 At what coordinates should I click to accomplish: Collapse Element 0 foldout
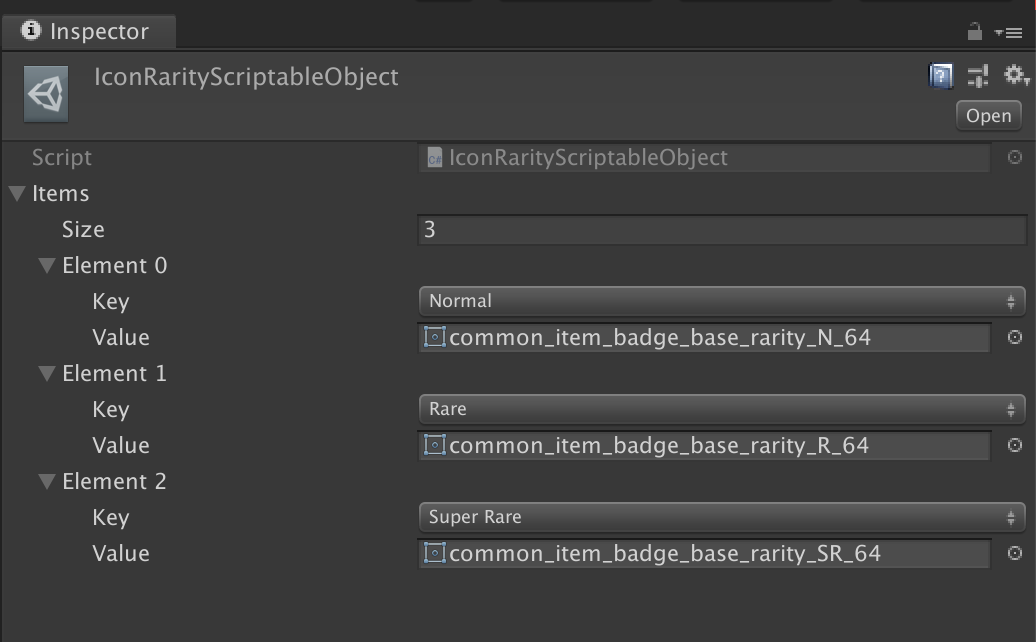[x=47, y=266]
